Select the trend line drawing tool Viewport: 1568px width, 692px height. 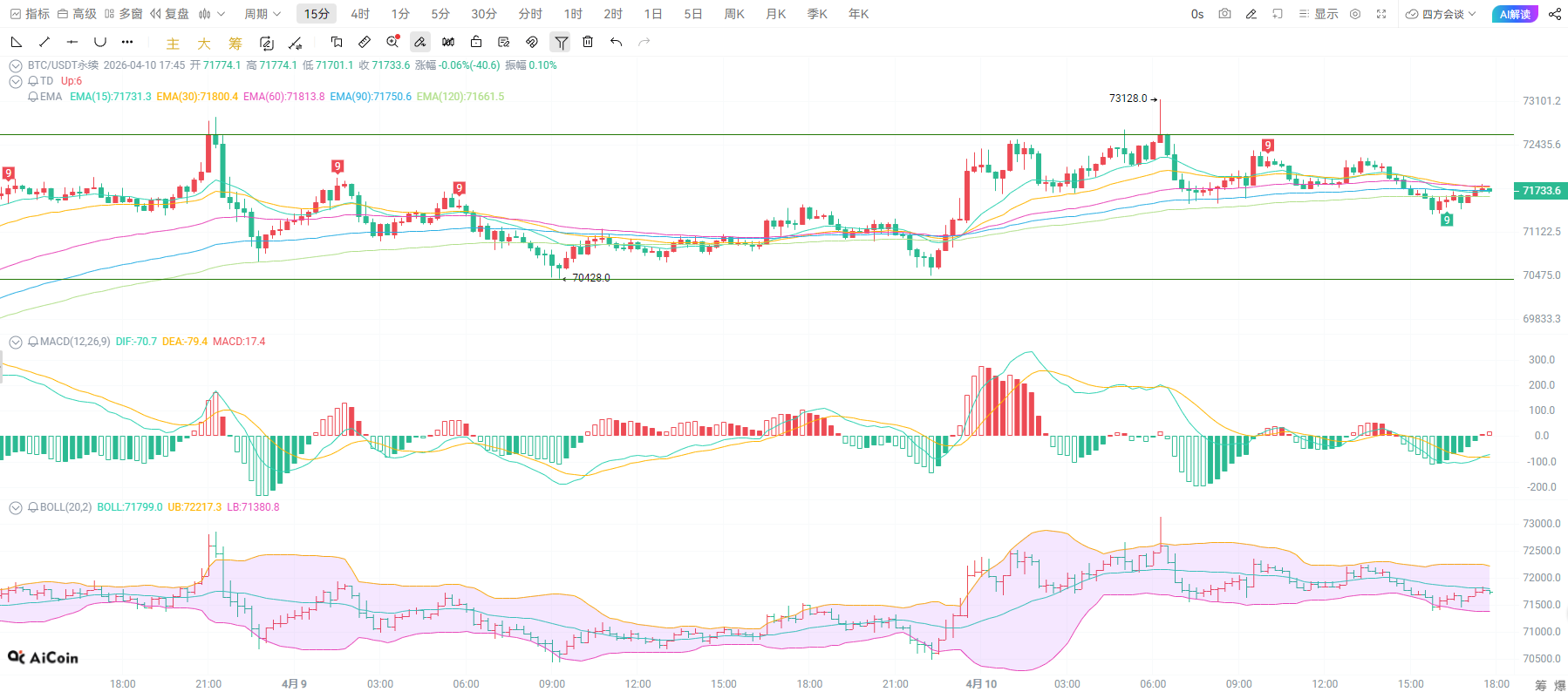click(44, 42)
